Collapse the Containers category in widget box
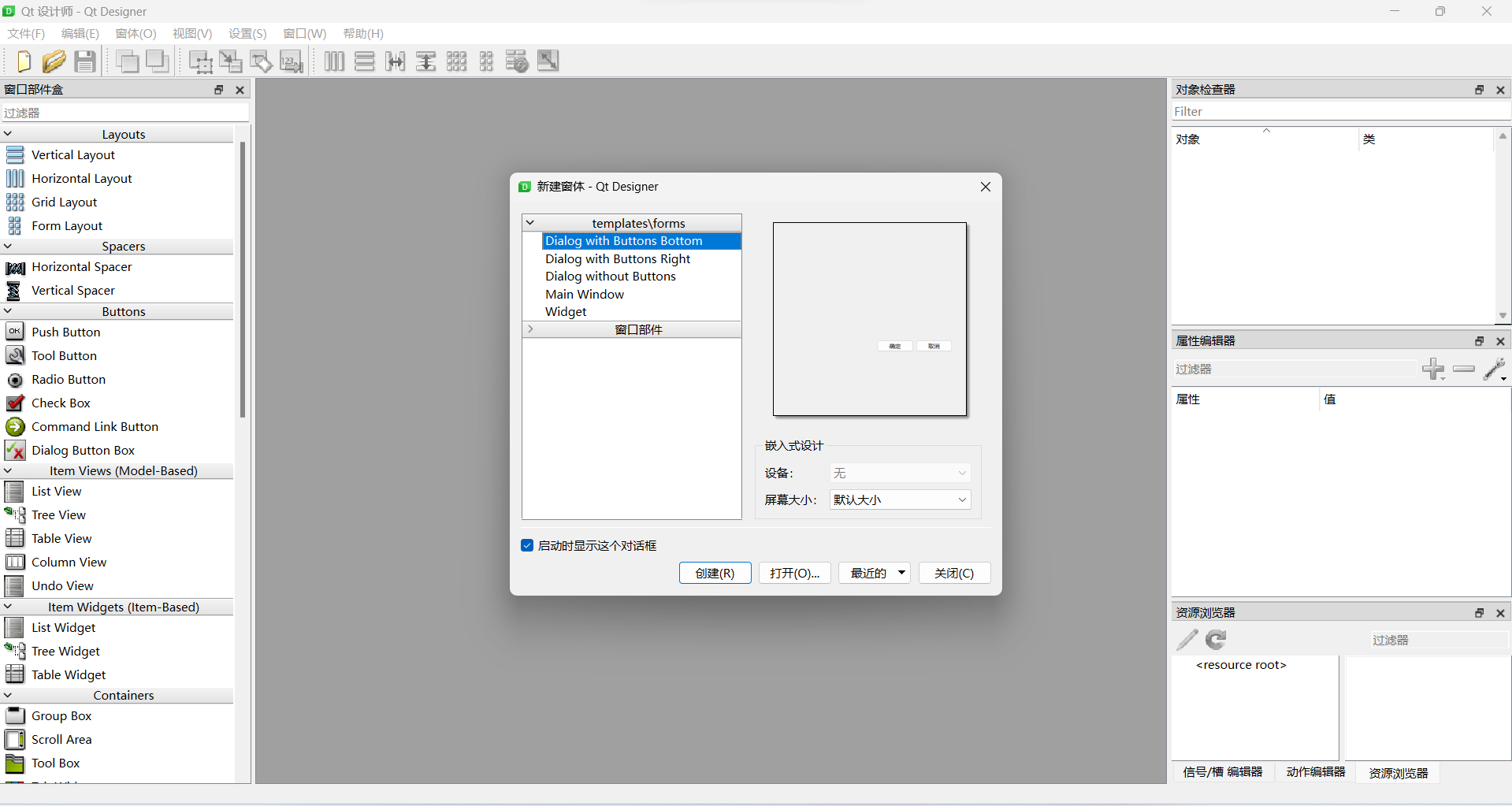This screenshot has width=1512, height=806. tap(8, 695)
